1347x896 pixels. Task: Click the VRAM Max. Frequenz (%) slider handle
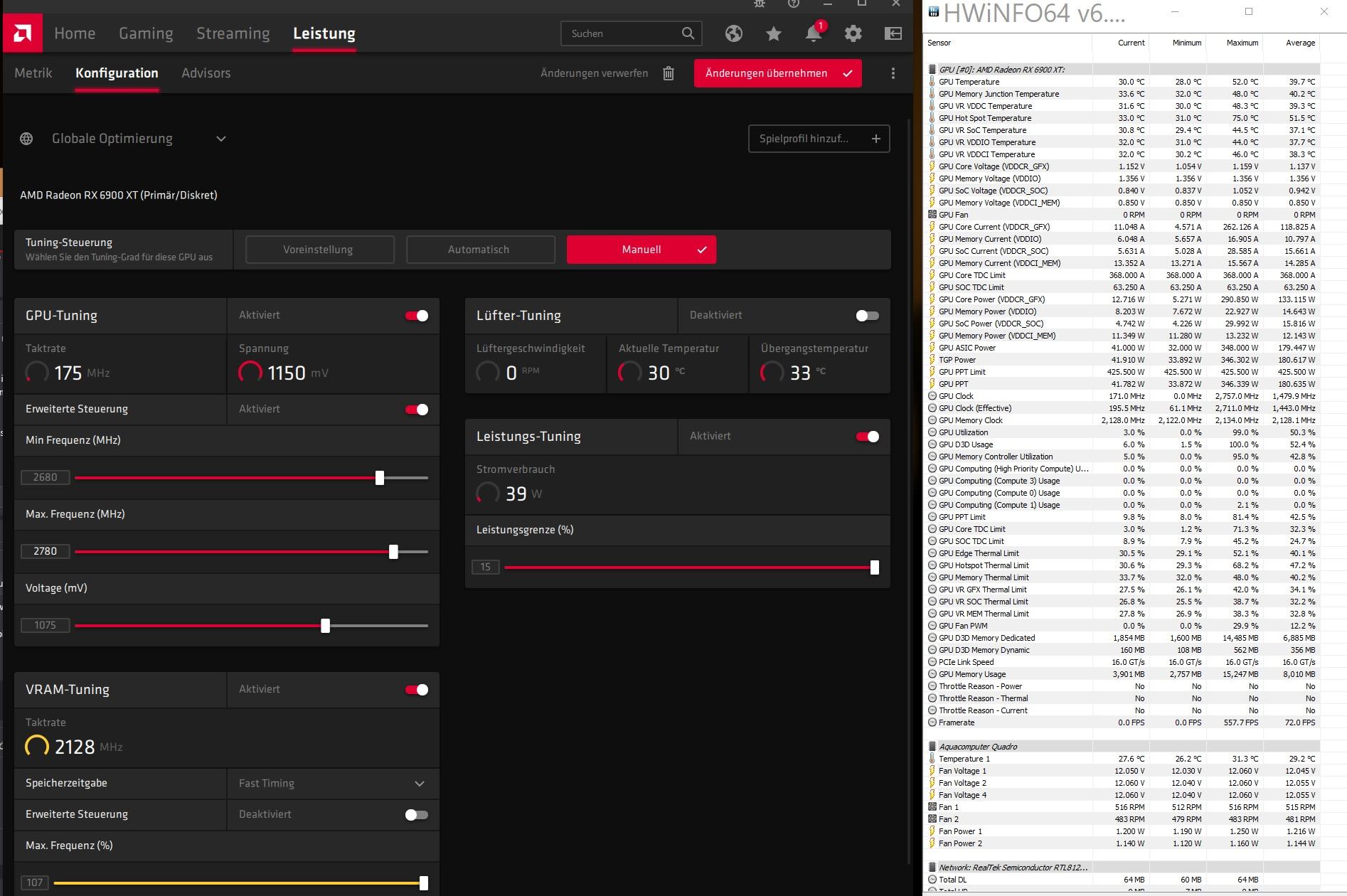[x=424, y=883]
